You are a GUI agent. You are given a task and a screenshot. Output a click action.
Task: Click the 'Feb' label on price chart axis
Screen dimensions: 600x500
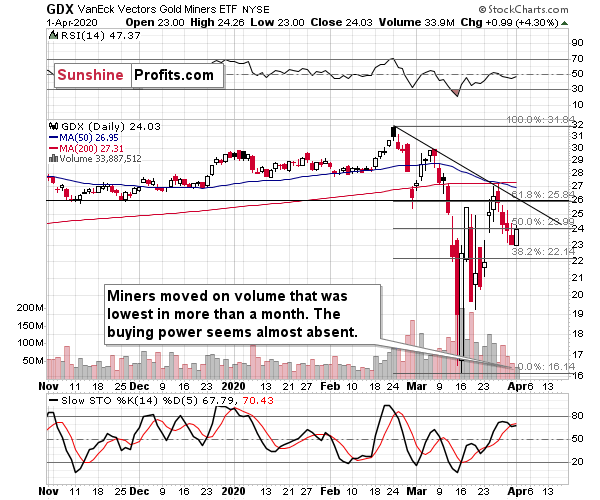[x=330, y=386]
